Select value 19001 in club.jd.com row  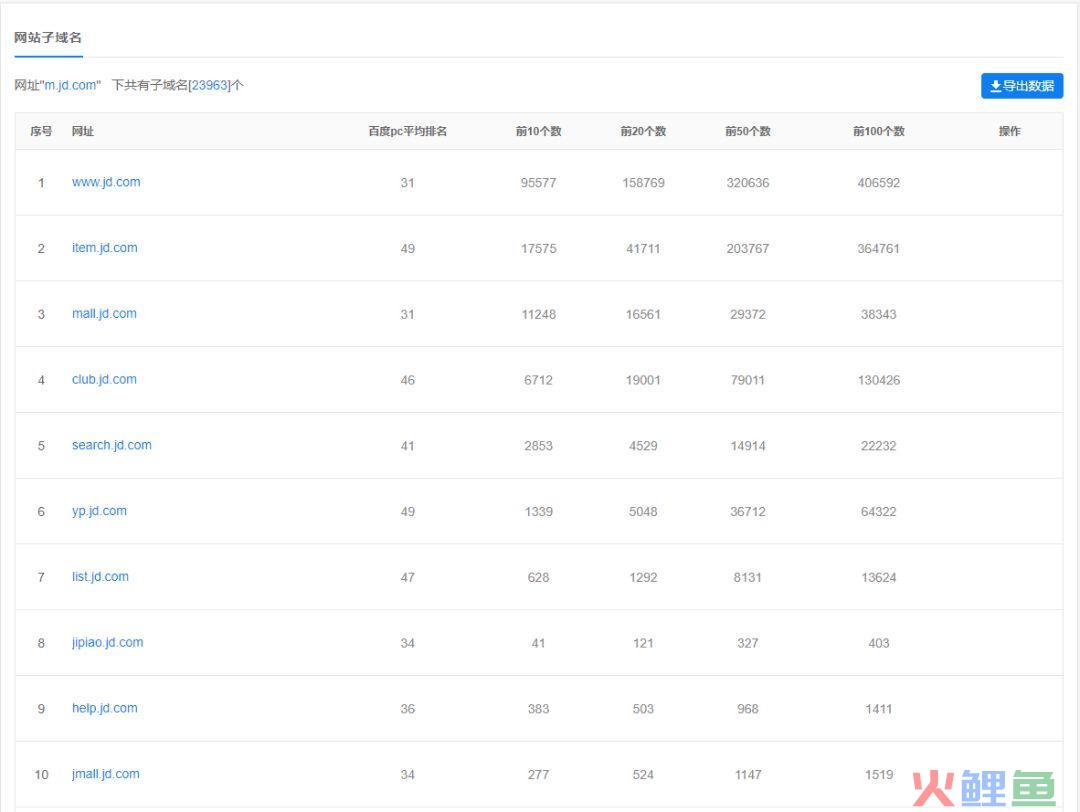click(643, 380)
